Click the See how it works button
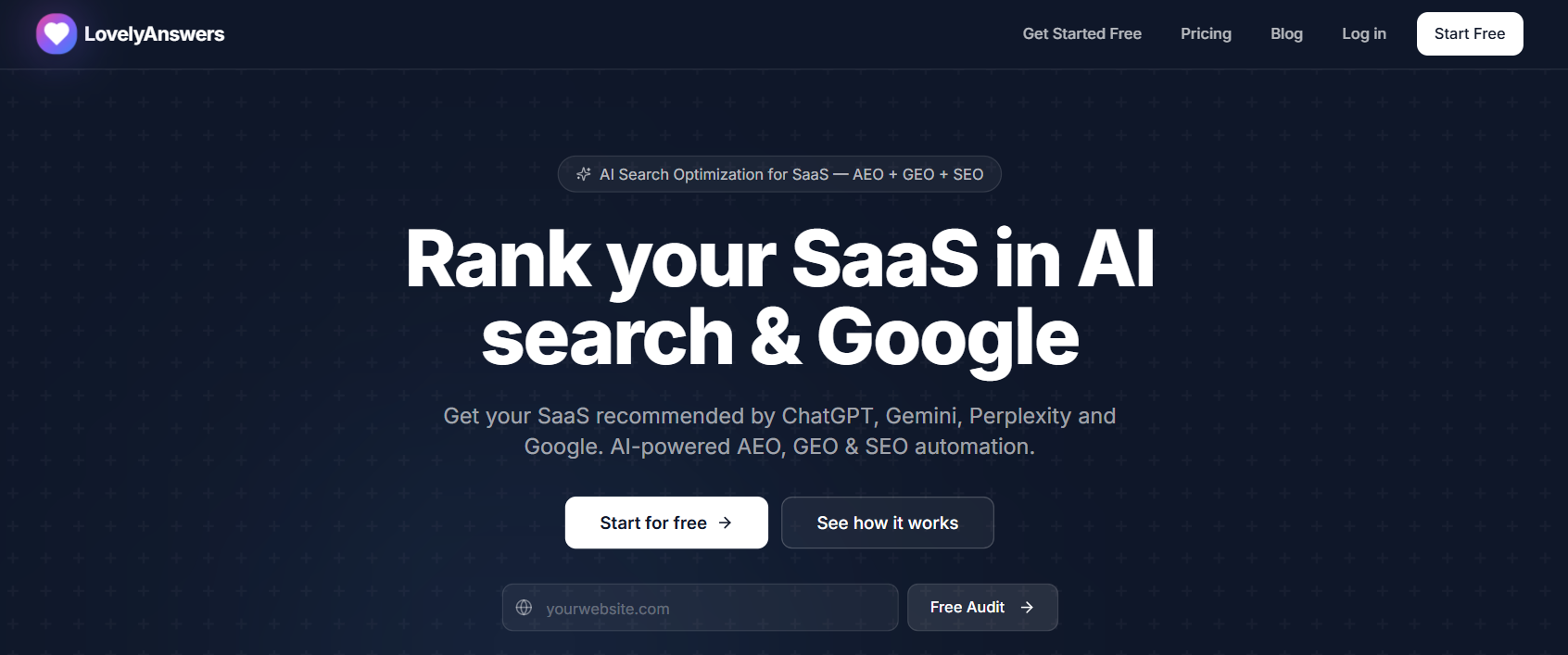1568x655 pixels. pos(887,523)
